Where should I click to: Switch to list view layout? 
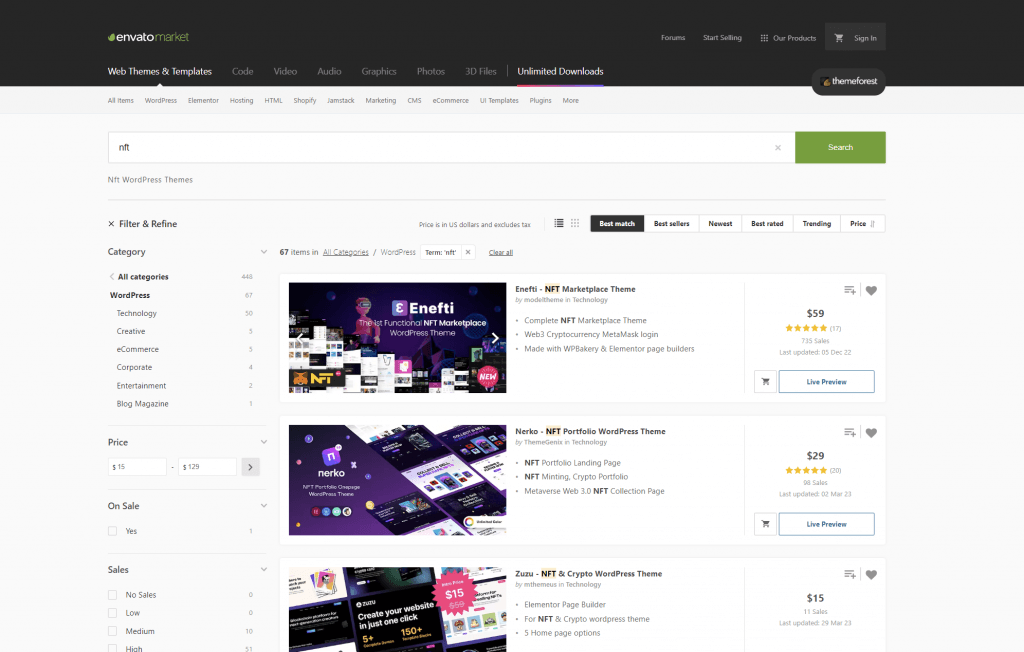(x=559, y=223)
